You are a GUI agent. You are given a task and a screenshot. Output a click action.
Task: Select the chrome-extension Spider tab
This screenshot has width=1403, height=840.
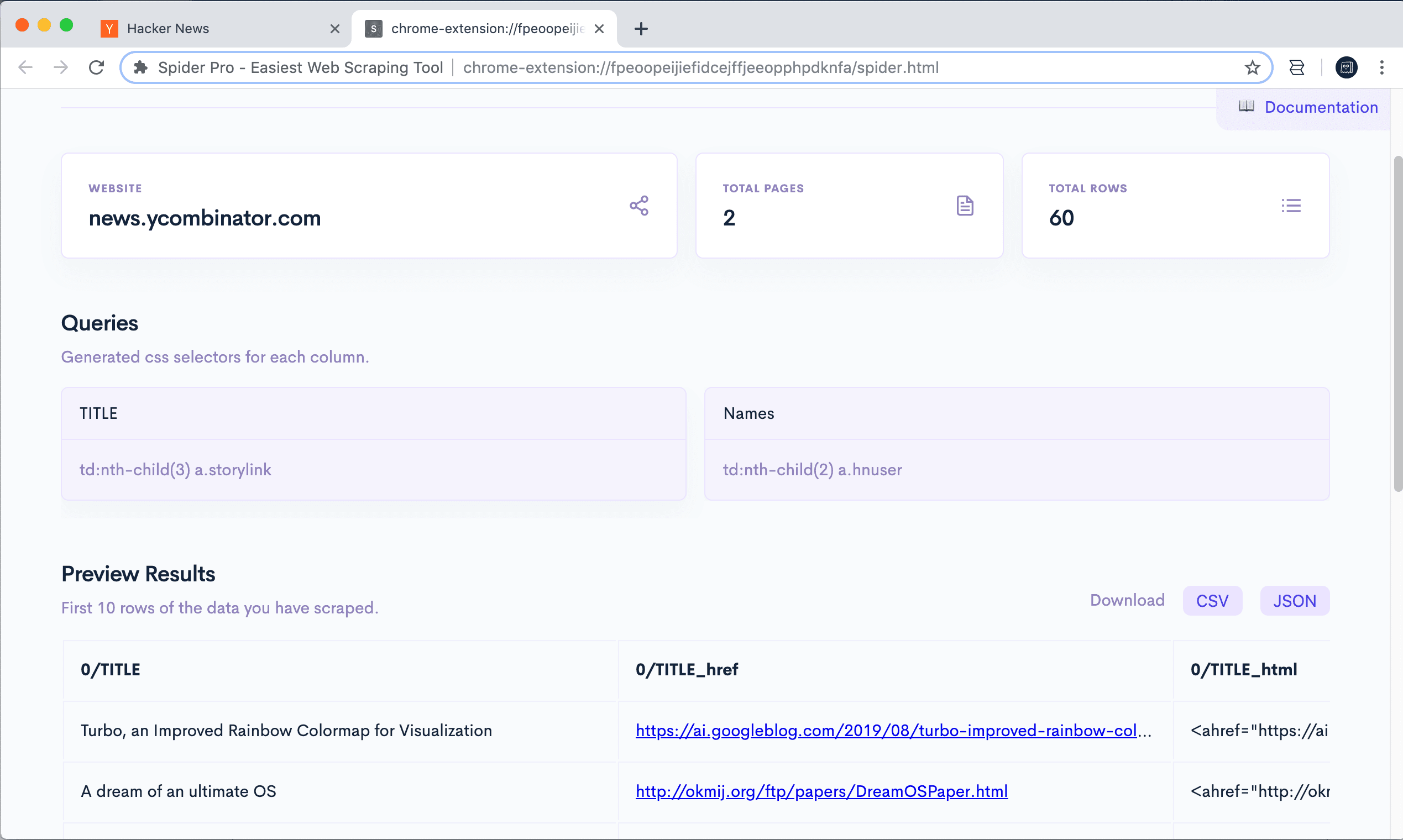click(x=481, y=29)
